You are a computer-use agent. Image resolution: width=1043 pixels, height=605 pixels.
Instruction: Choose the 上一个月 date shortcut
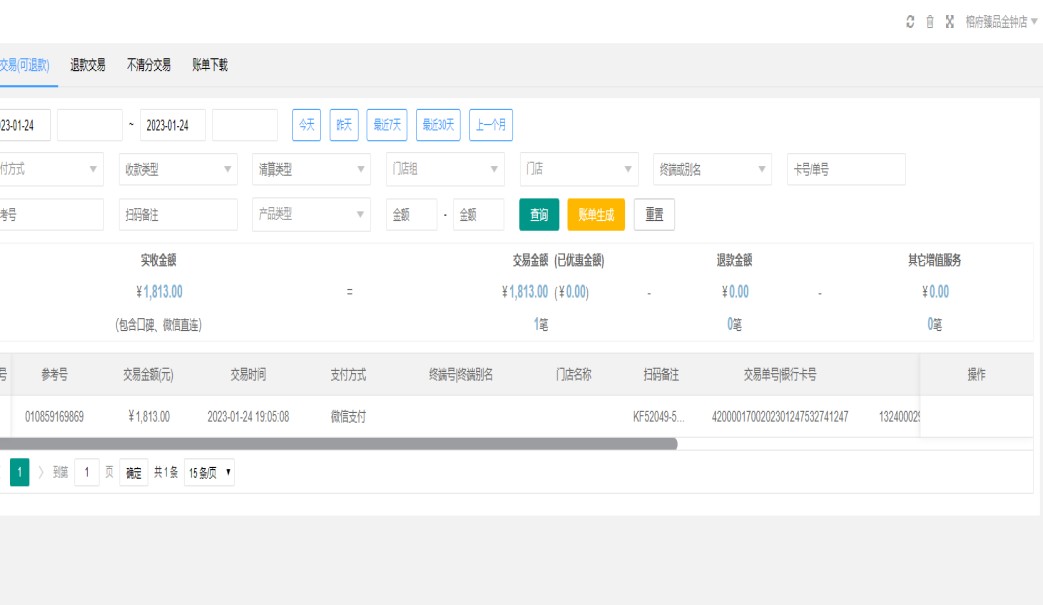pos(491,125)
